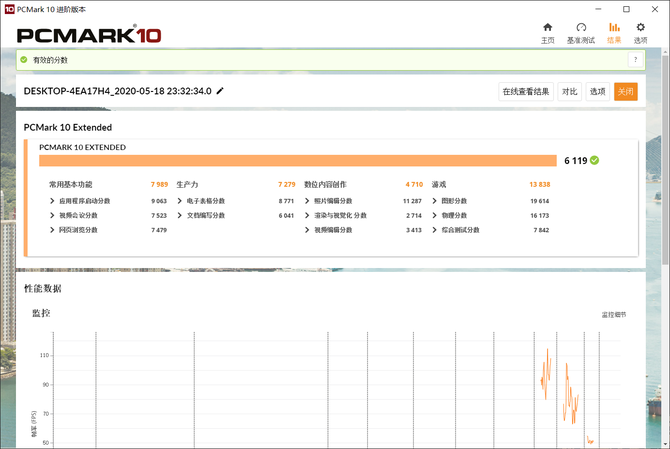Click the 监控 label
This screenshot has width=670, height=449.
tap(41, 313)
